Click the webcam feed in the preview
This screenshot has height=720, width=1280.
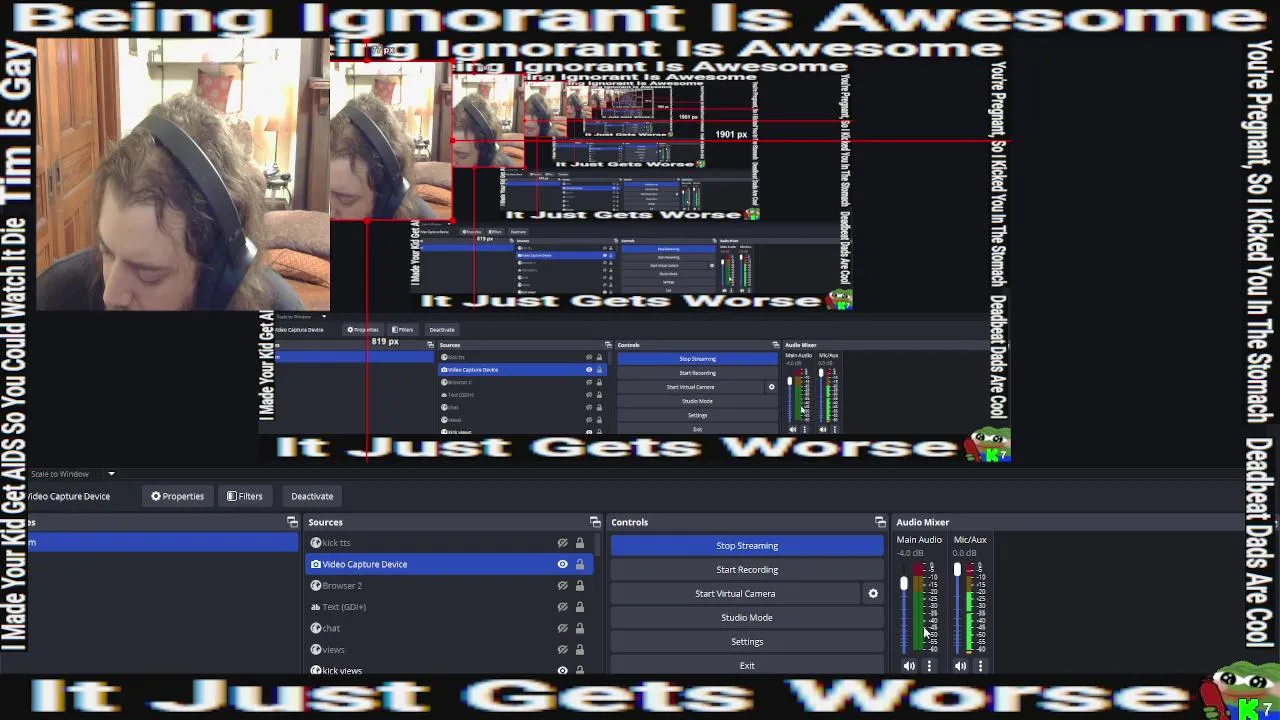(183, 175)
